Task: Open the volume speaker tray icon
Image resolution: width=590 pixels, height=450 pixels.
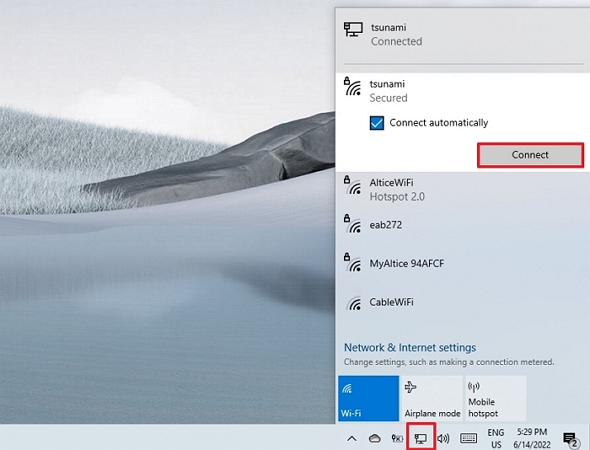Action: [443, 438]
